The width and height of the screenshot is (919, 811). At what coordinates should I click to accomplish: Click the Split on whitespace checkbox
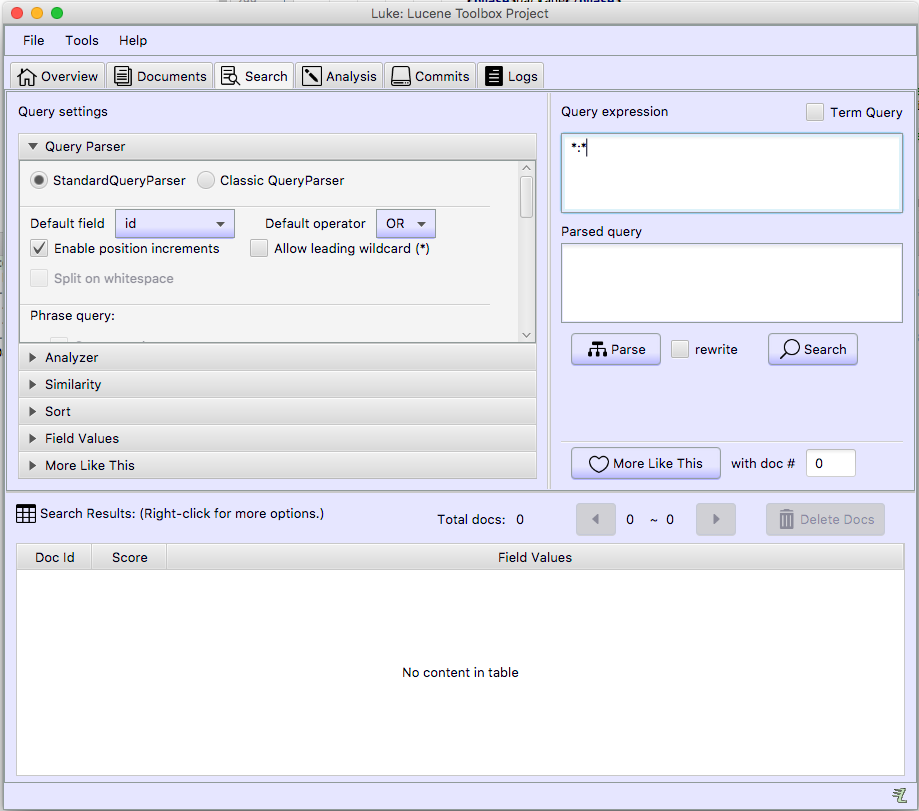(39, 278)
